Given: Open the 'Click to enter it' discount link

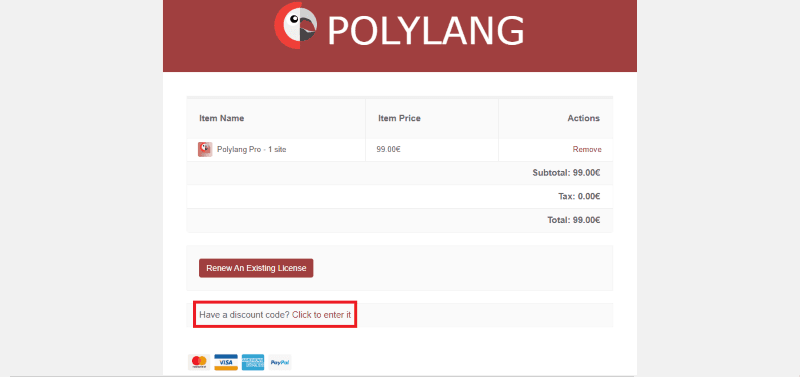Looking at the screenshot, I should click(x=321, y=315).
